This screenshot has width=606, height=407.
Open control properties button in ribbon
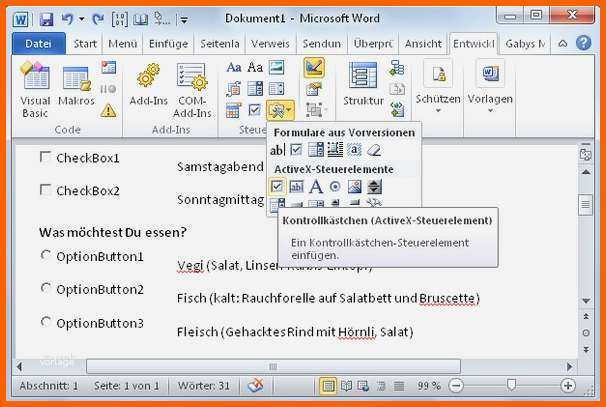tap(314, 89)
